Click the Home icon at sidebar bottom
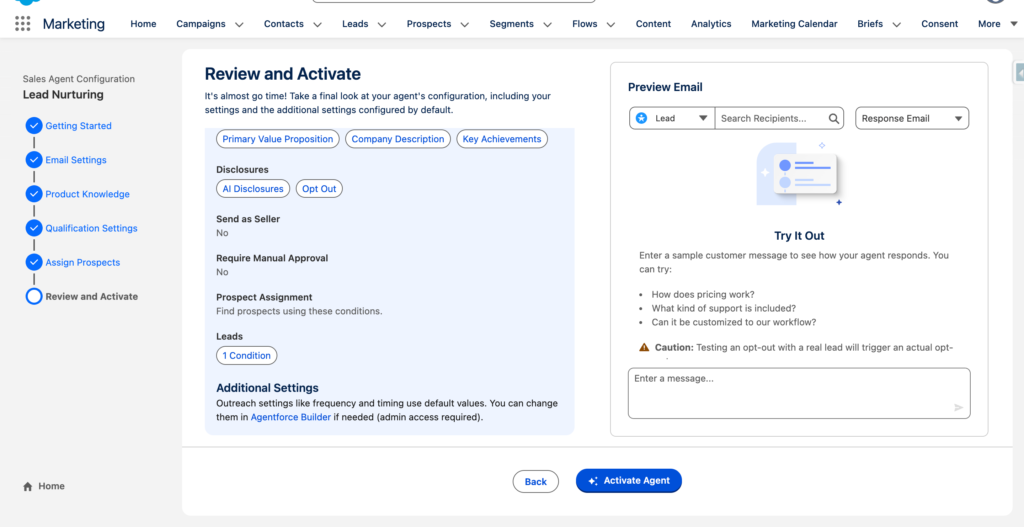This screenshot has height=527, width=1024. click(28, 487)
